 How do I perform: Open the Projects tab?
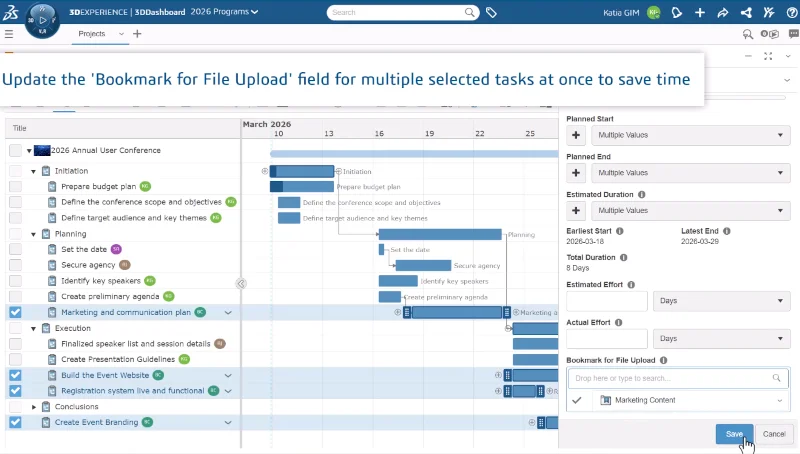tap(92, 34)
